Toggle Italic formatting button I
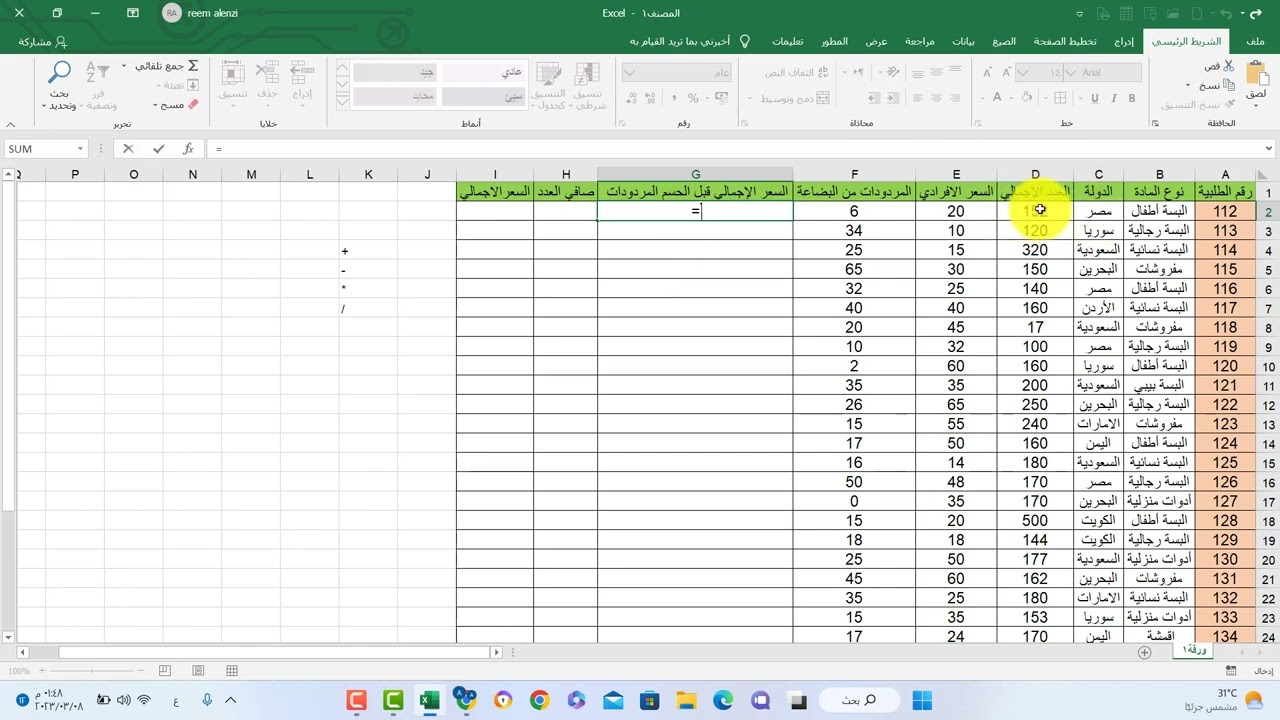The image size is (1280, 720). tap(1114, 98)
